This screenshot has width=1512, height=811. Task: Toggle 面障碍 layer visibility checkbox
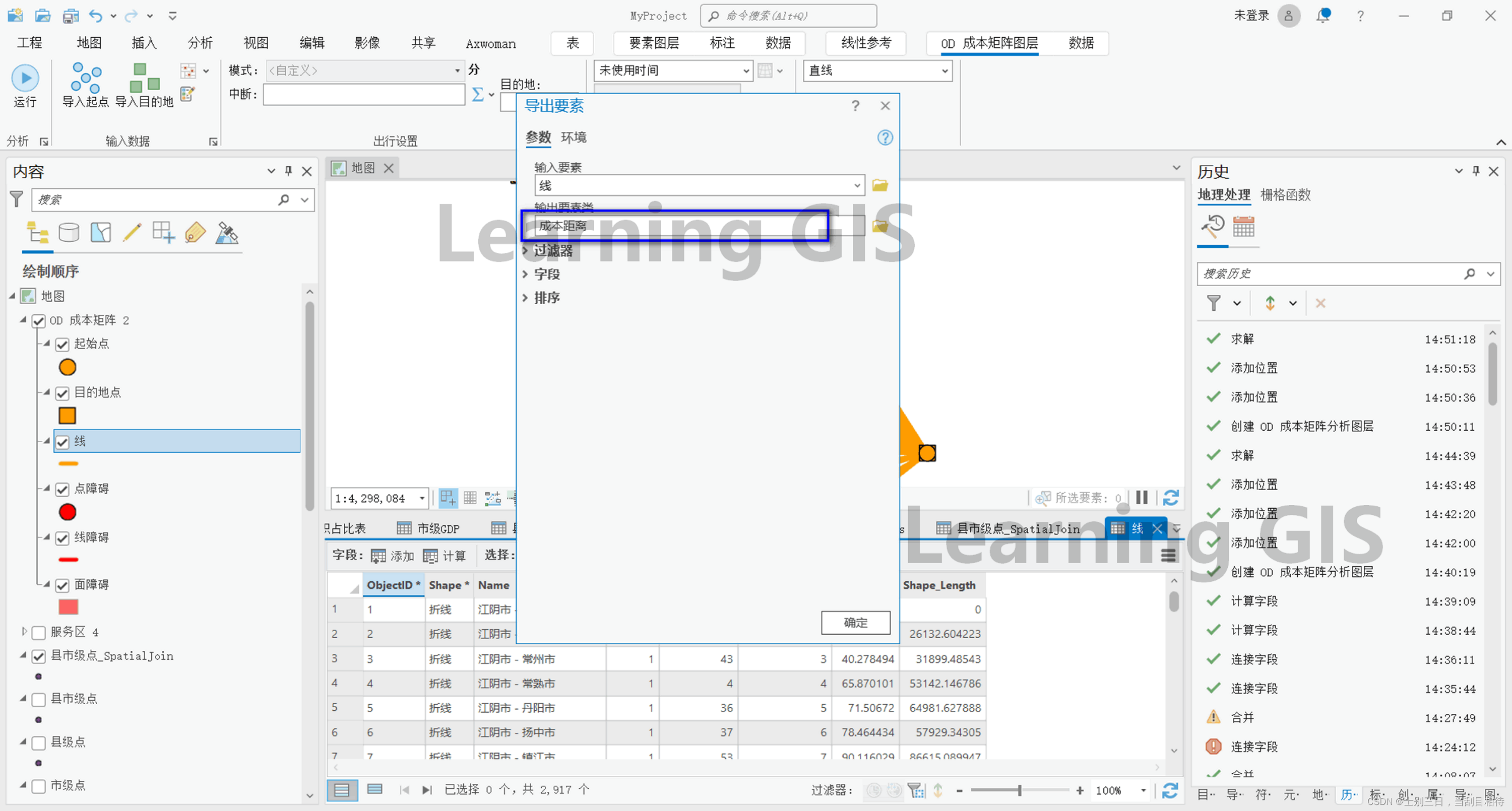(x=63, y=585)
